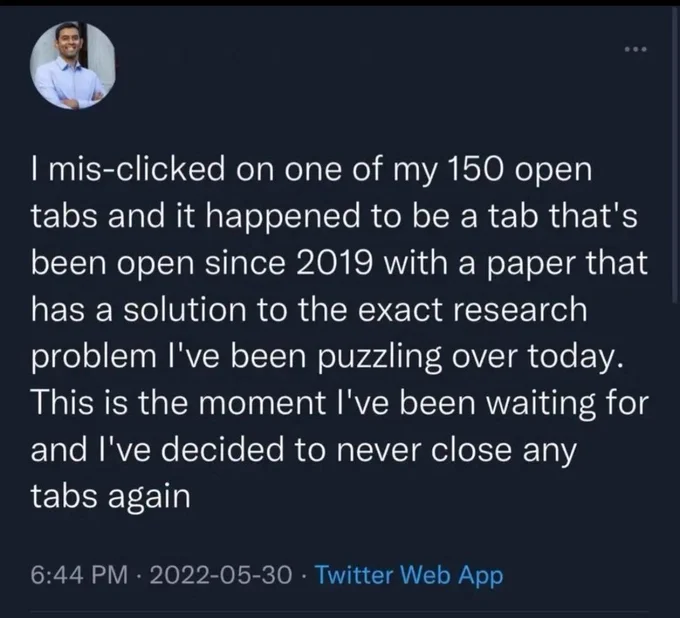680x618 pixels.
Task: Click the 2022-05-30 date text
Action: click(221, 575)
